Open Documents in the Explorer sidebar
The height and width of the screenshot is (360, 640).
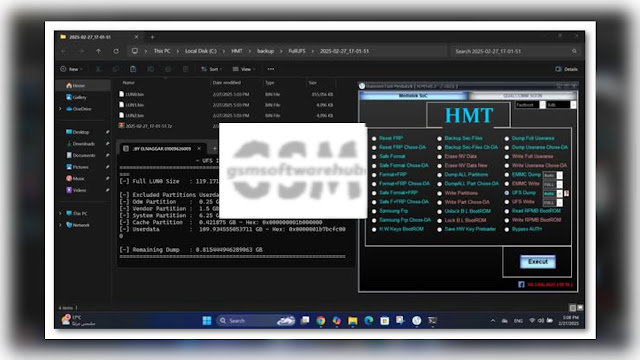coord(80,155)
